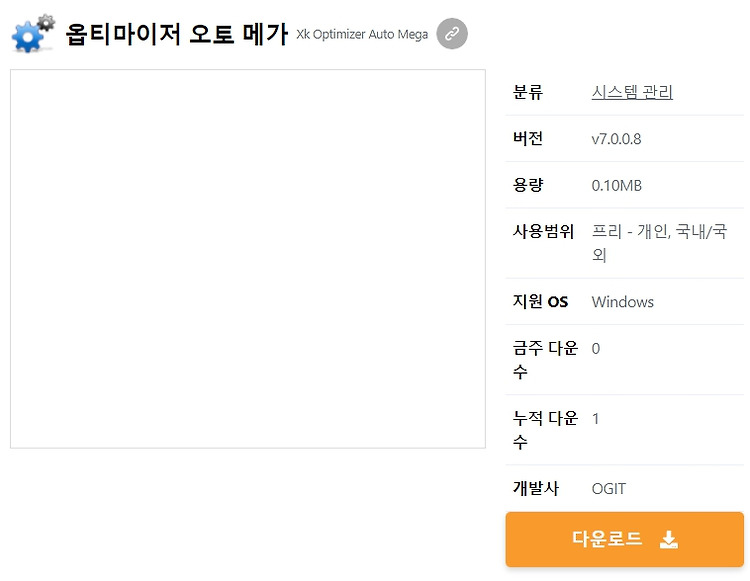Click the 버전 label
This screenshot has height=581, width=750.
(x=528, y=139)
